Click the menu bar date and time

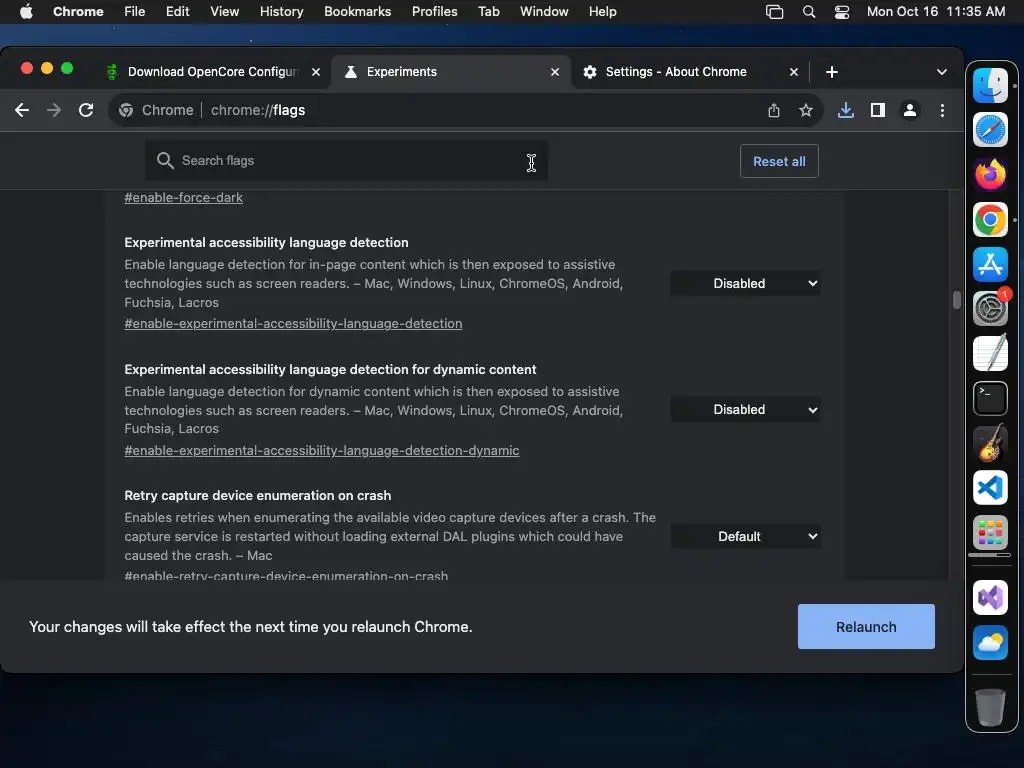[936, 12]
